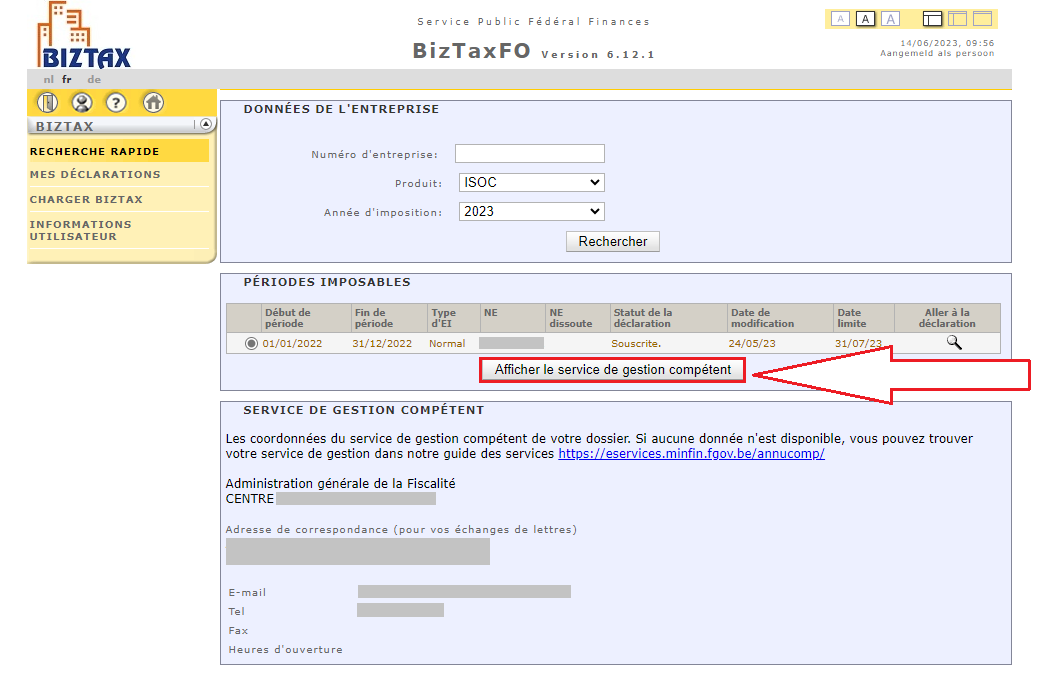1046x697 pixels.
Task: Click Afficher le service de gestion compétent
Action: point(612,370)
